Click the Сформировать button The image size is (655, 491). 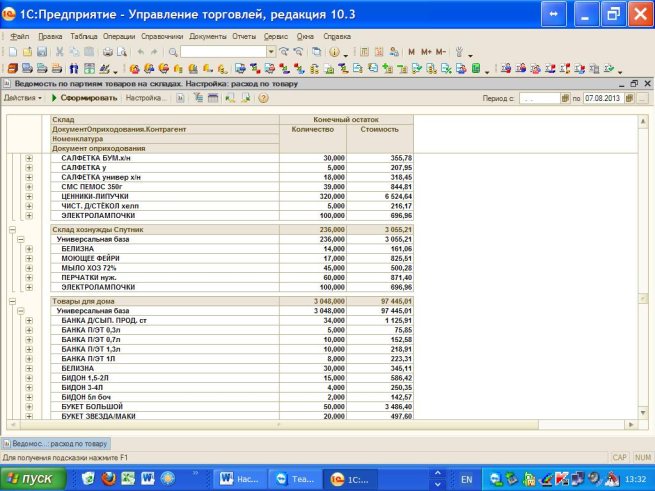click(x=84, y=98)
